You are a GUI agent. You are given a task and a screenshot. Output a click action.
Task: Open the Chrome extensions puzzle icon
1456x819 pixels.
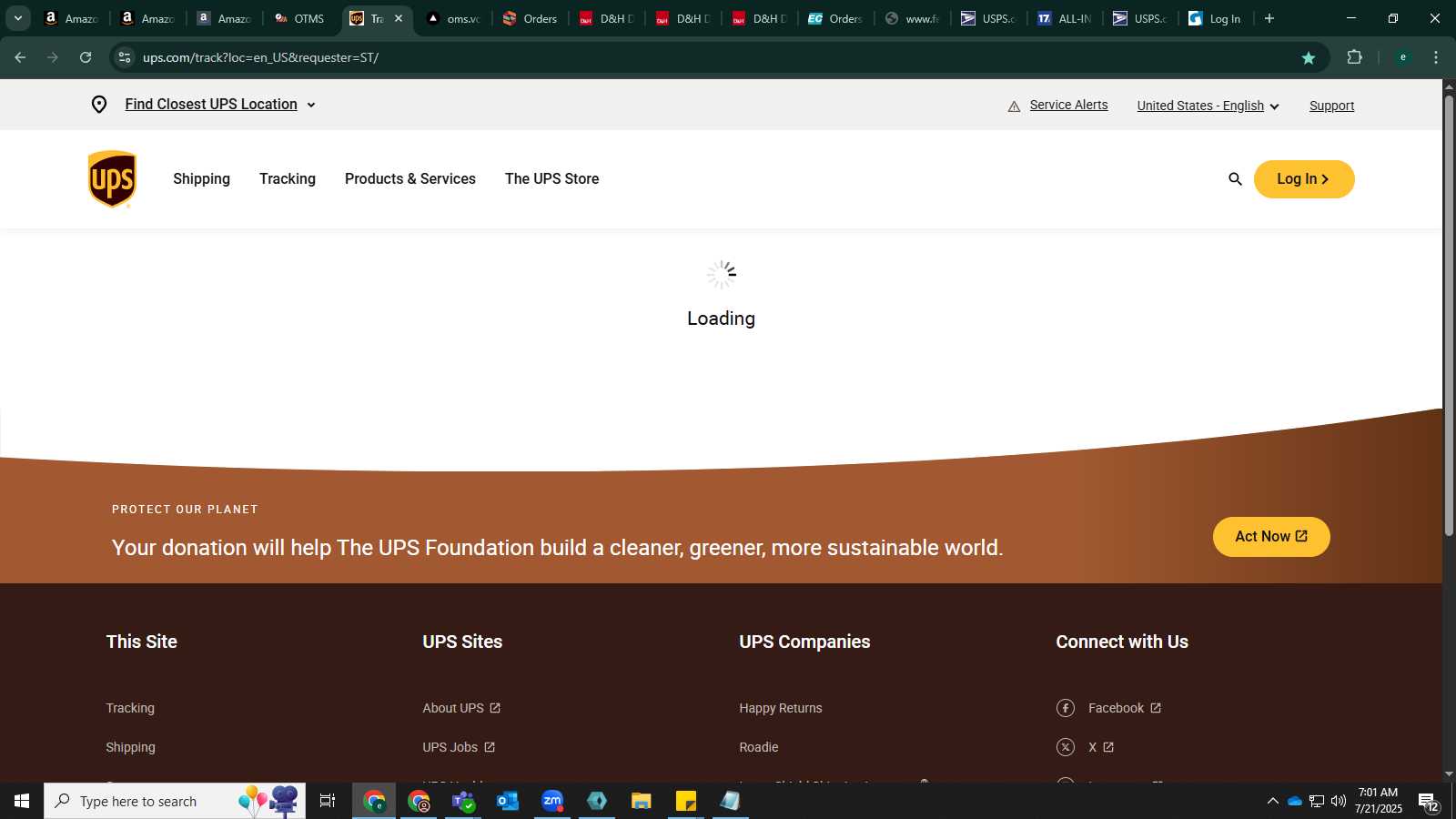[x=1354, y=57]
